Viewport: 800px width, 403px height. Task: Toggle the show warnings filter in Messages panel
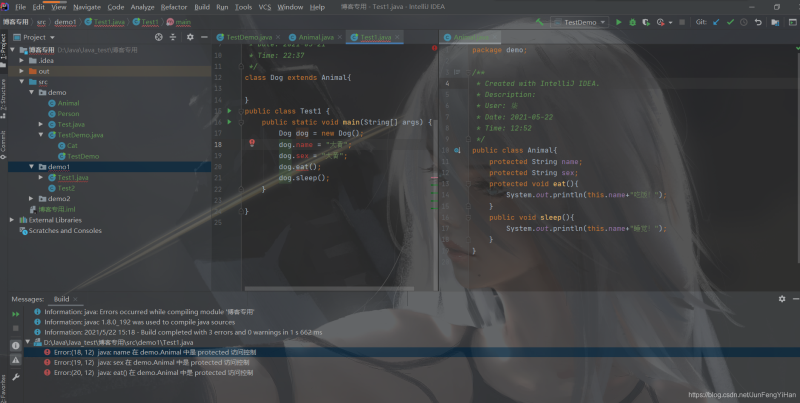(x=16, y=359)
